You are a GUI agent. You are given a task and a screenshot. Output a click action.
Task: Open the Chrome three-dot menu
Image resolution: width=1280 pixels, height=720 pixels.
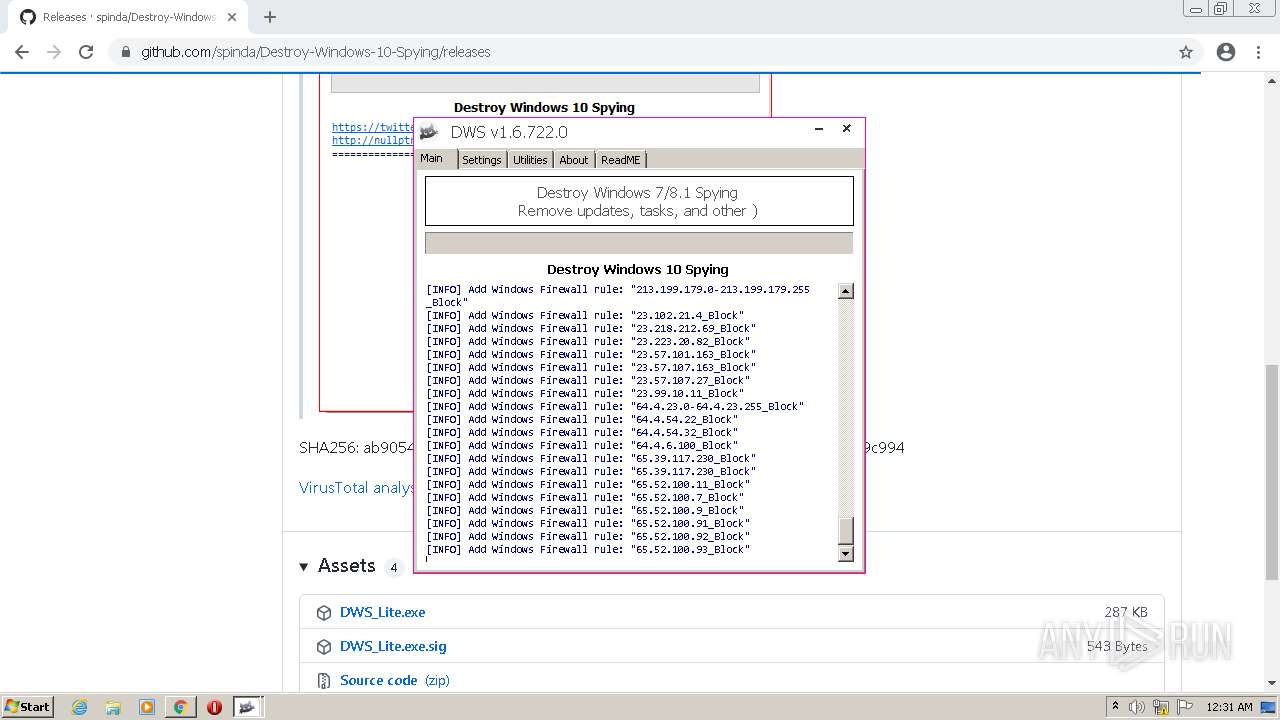(x=1258, y=52)
